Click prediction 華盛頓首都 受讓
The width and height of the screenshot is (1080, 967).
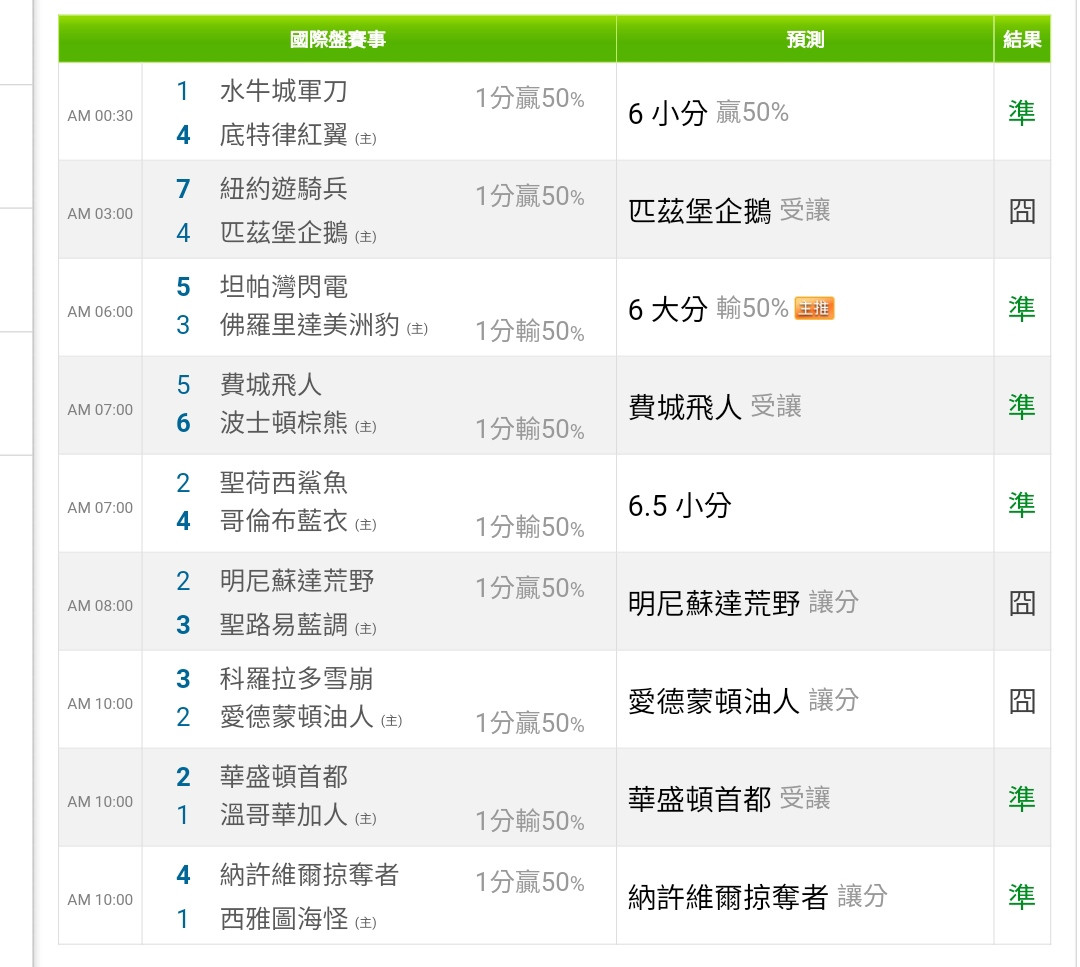(729, 799)
